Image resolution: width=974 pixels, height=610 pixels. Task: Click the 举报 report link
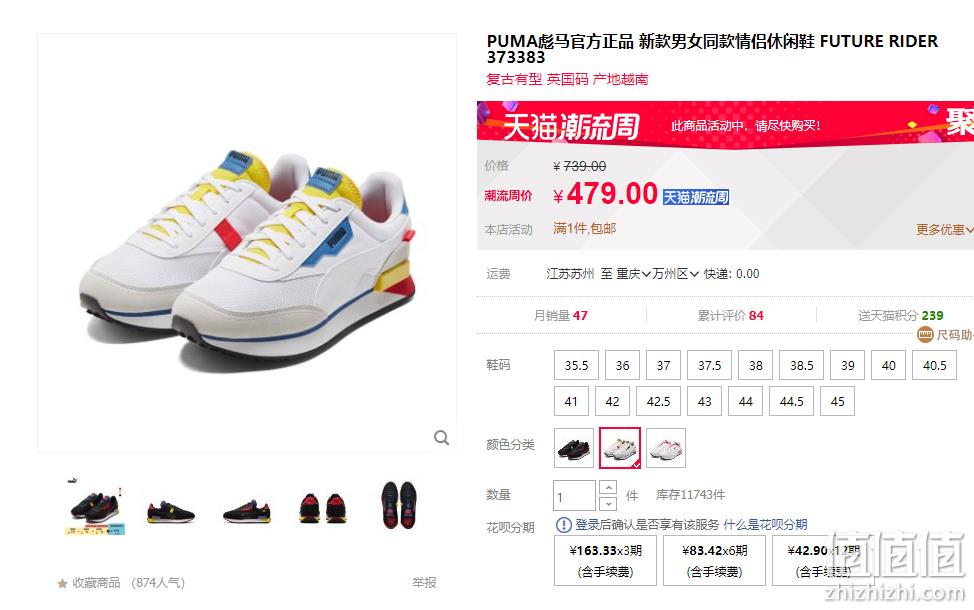point(424,583)
